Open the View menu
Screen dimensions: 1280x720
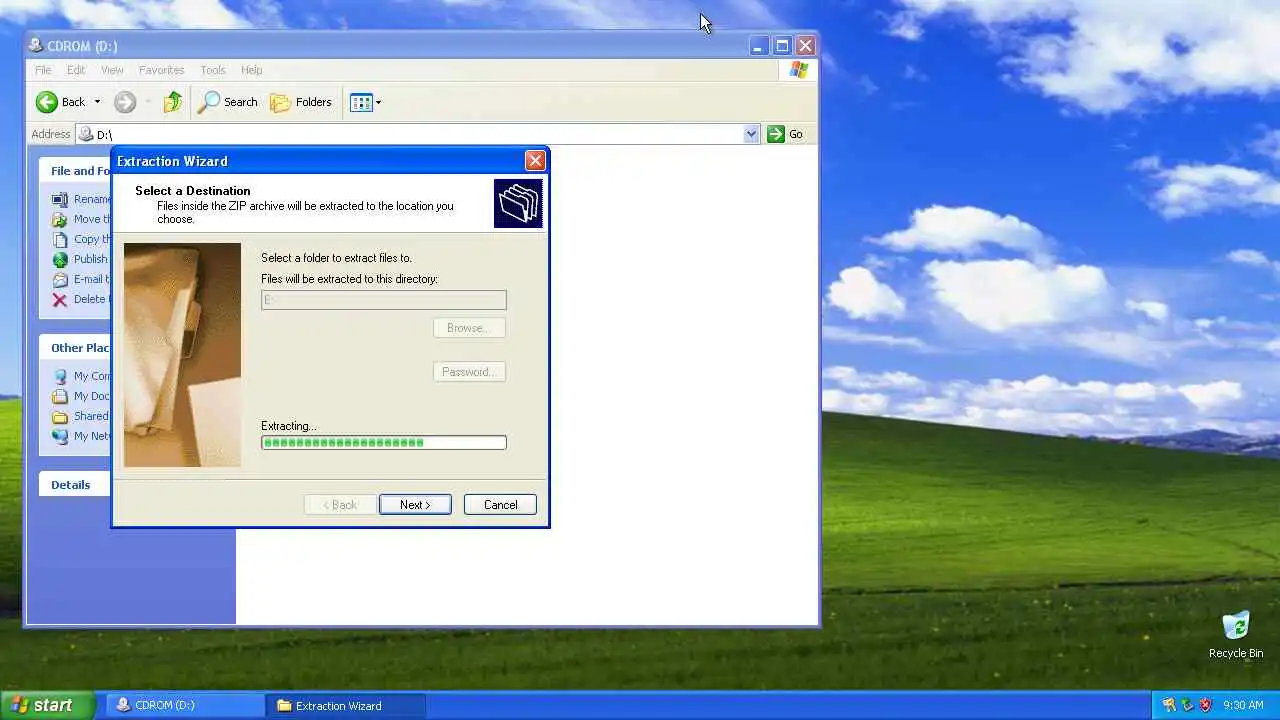(x=112, y=70)
